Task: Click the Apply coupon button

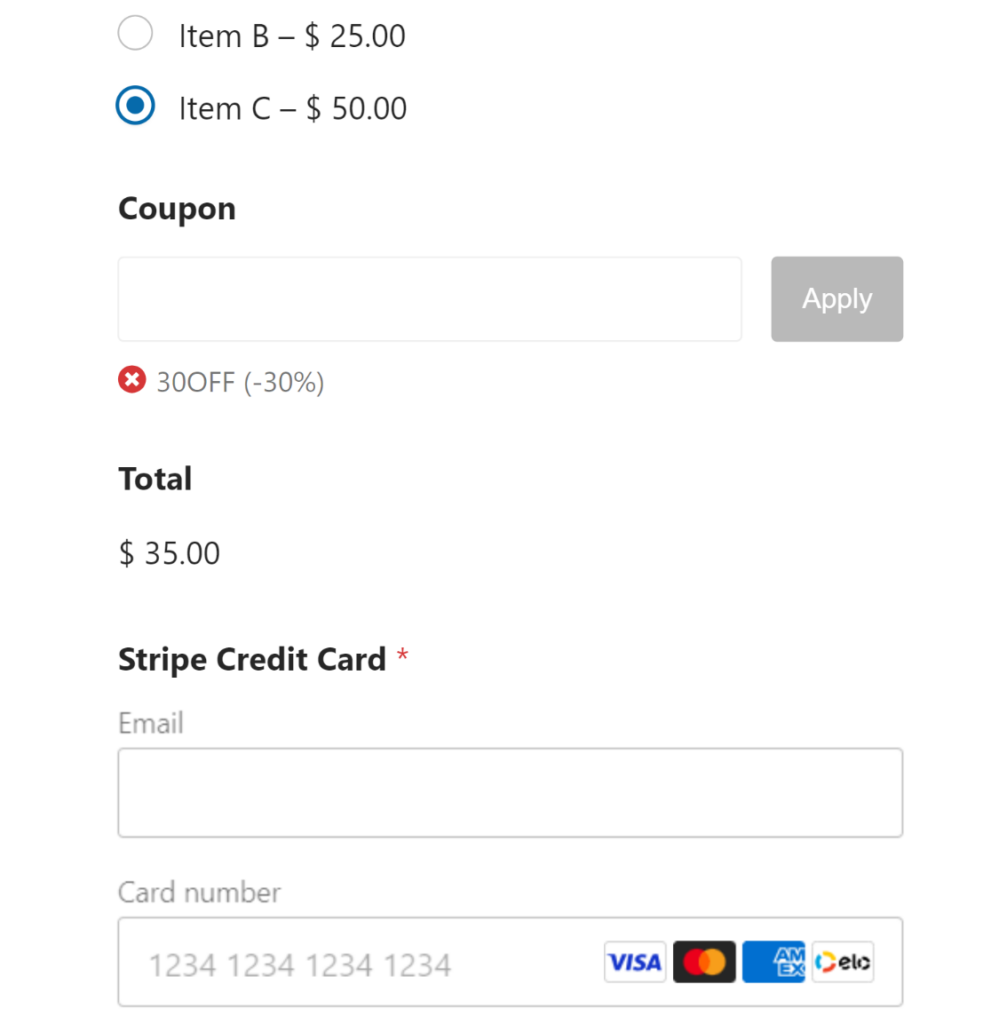Action: (836, 298)
